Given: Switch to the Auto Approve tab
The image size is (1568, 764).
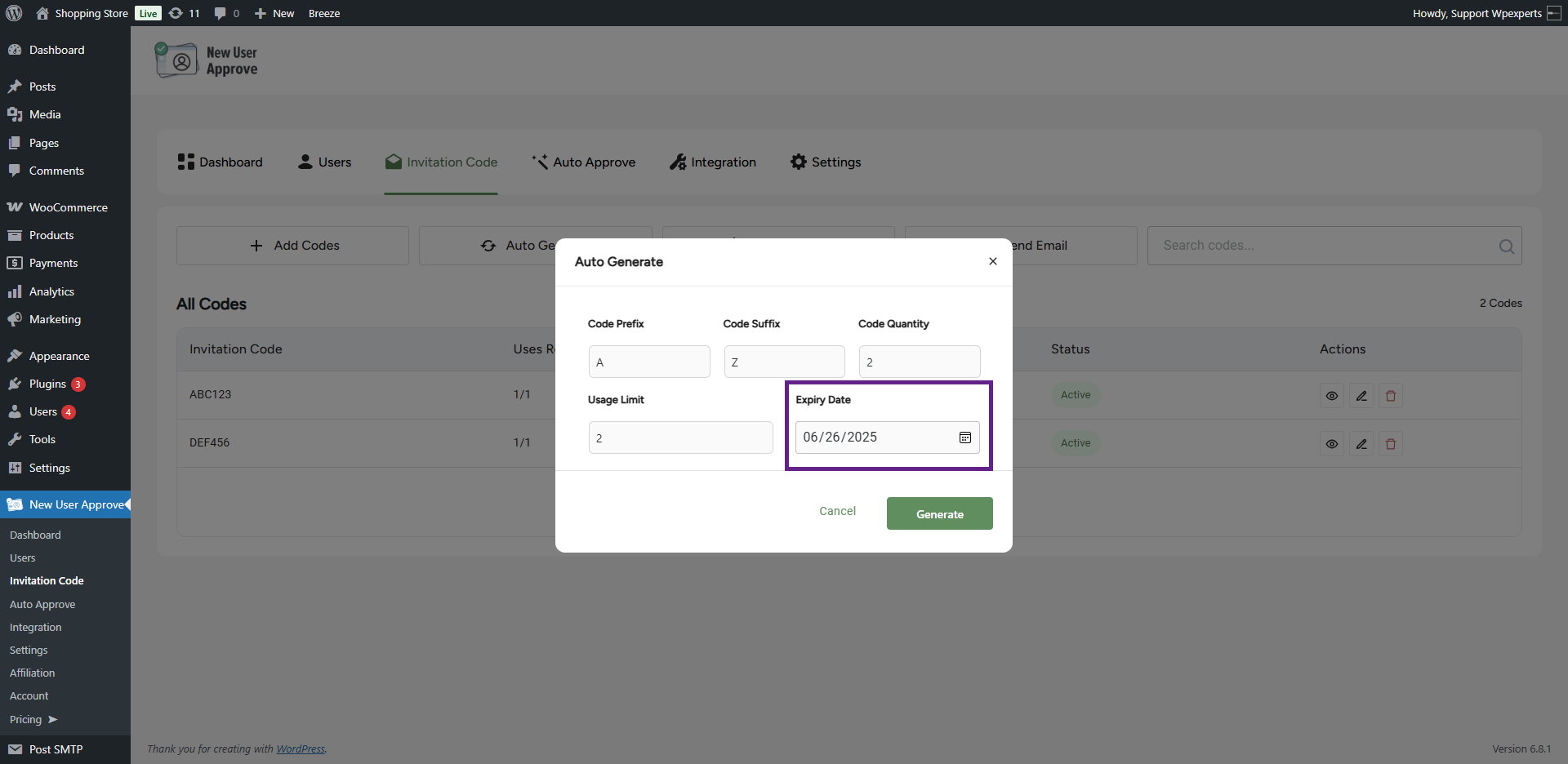Looking at the screenshot, I should click(x=583, y=162).
